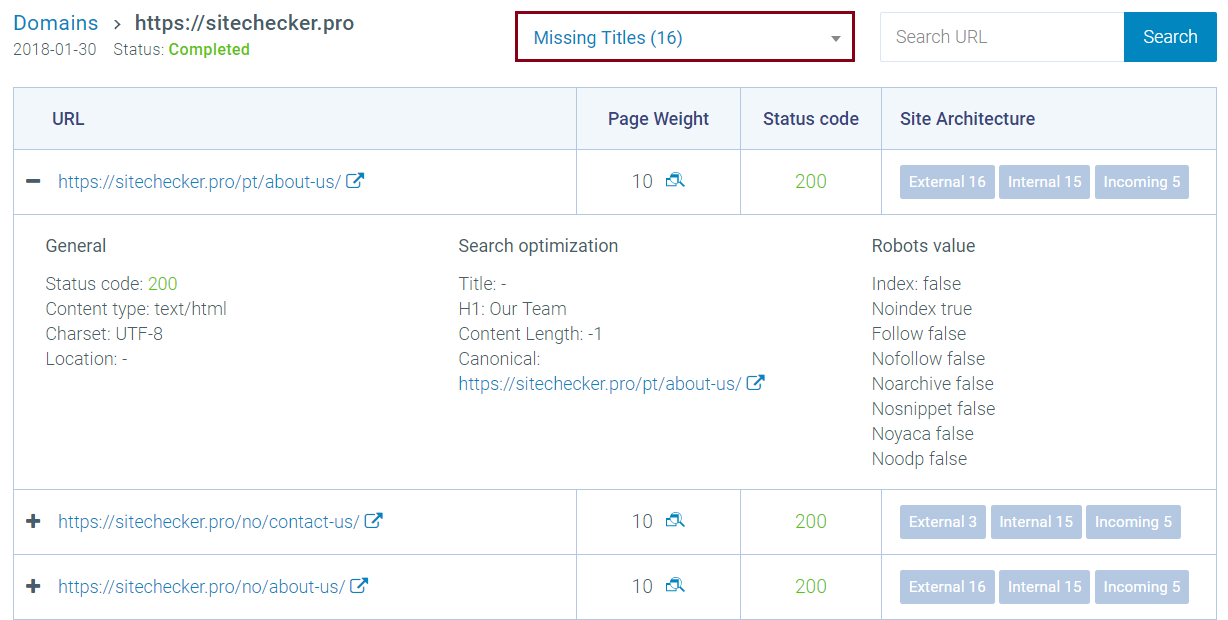Click Noarchive false robots value

pos(933,384)
